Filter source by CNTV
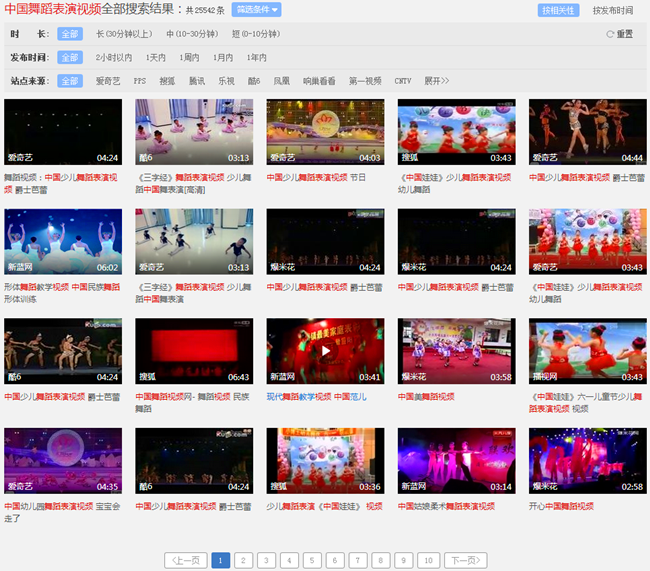This screenshot has width=650, height=571. coord(402,81)
